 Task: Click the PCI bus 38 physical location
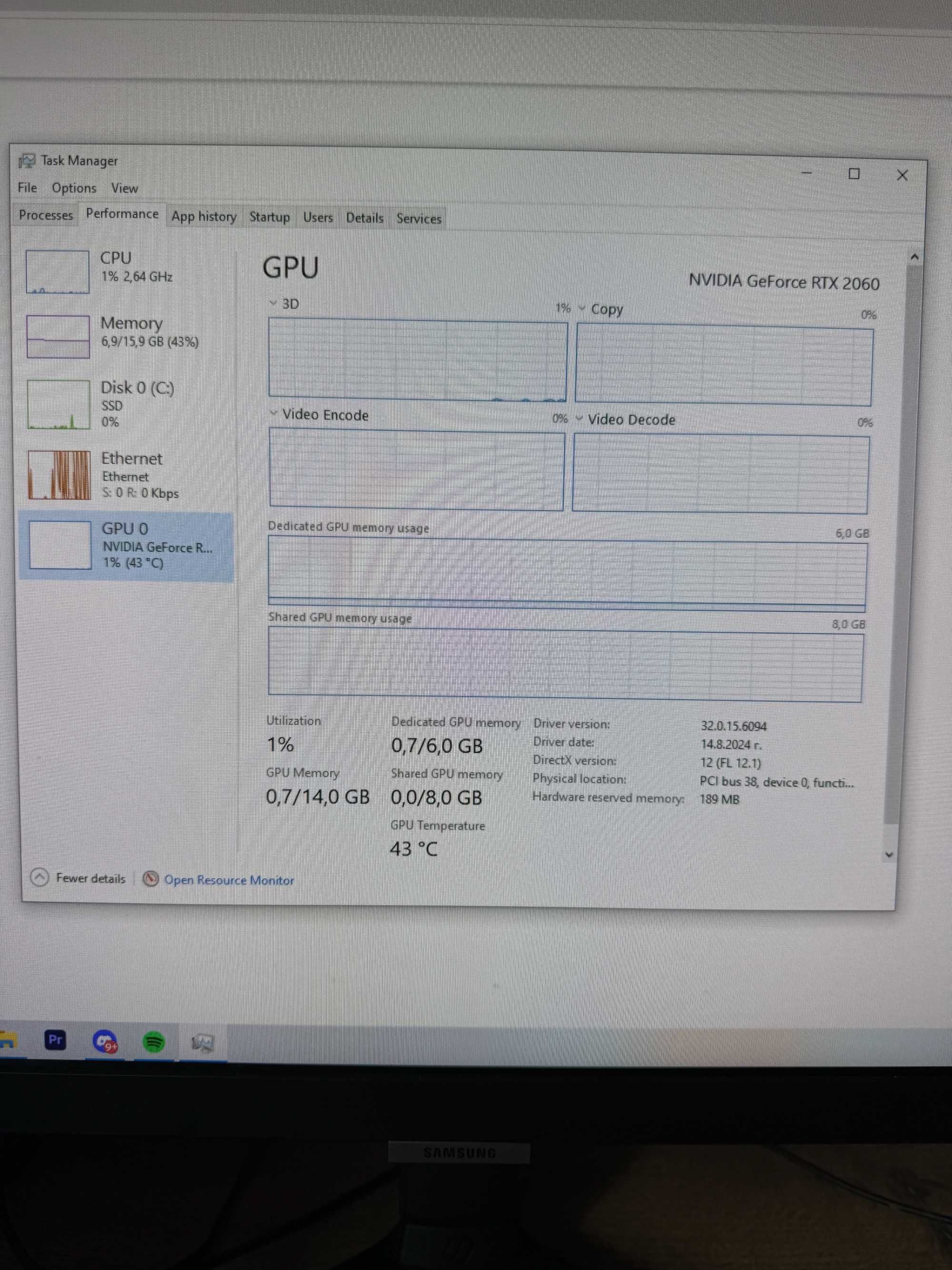776,782
